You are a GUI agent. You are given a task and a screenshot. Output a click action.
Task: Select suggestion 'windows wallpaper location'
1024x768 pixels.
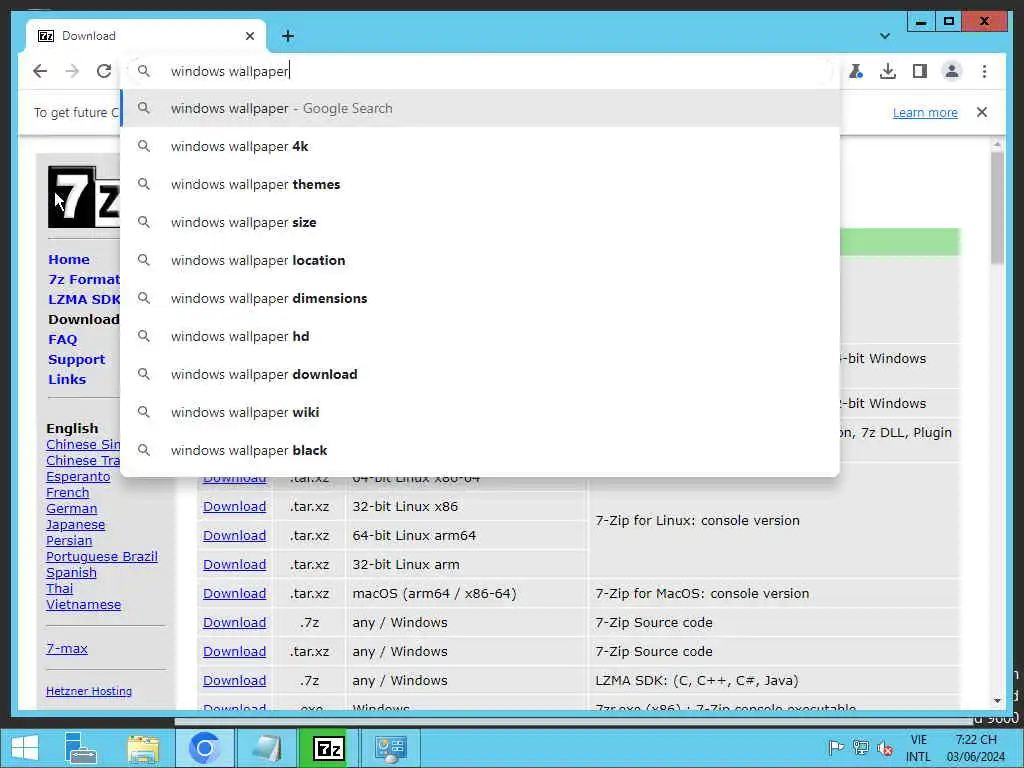[480, 260]
